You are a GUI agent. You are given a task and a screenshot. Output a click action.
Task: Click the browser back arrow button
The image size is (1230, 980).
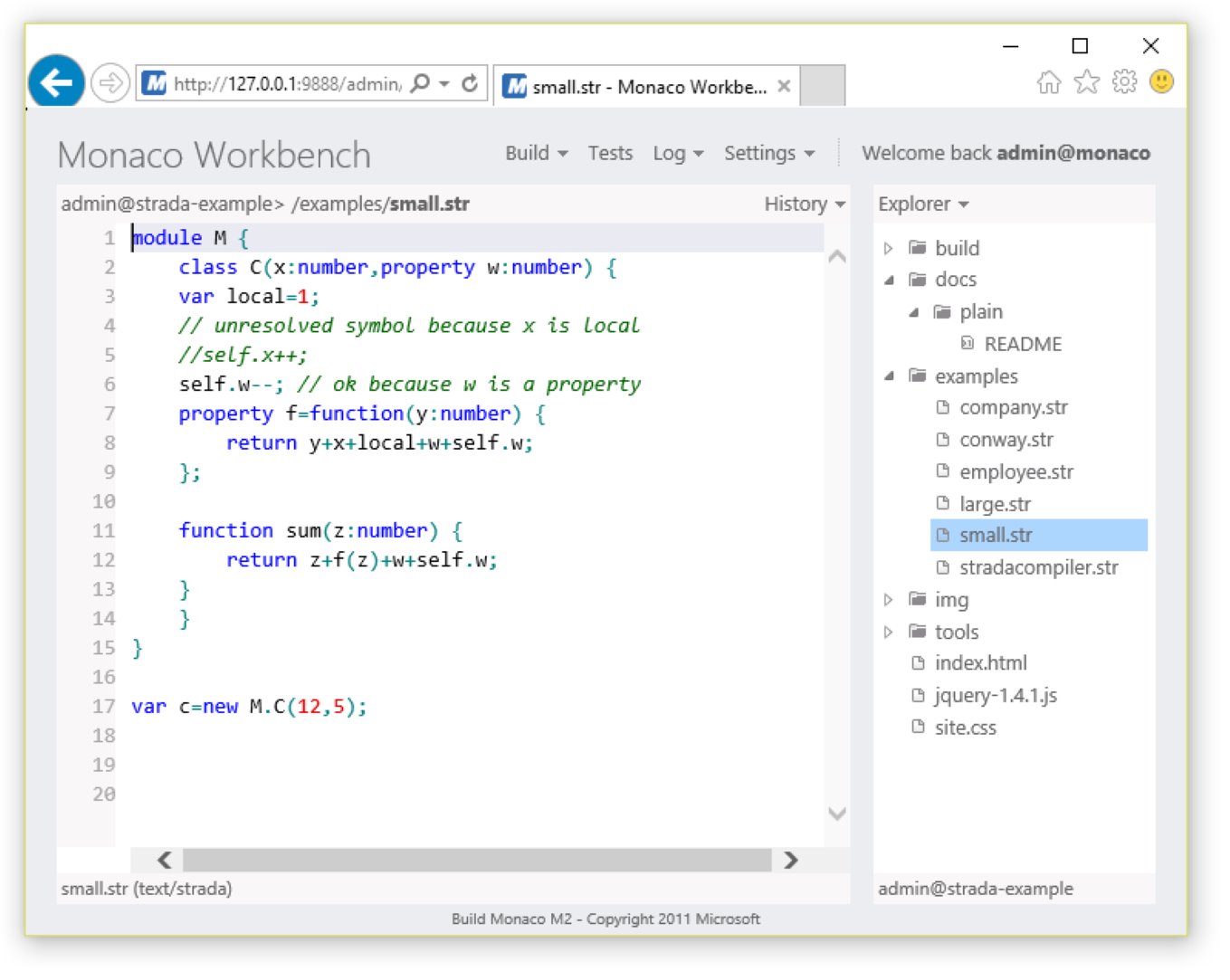[56, 83]
